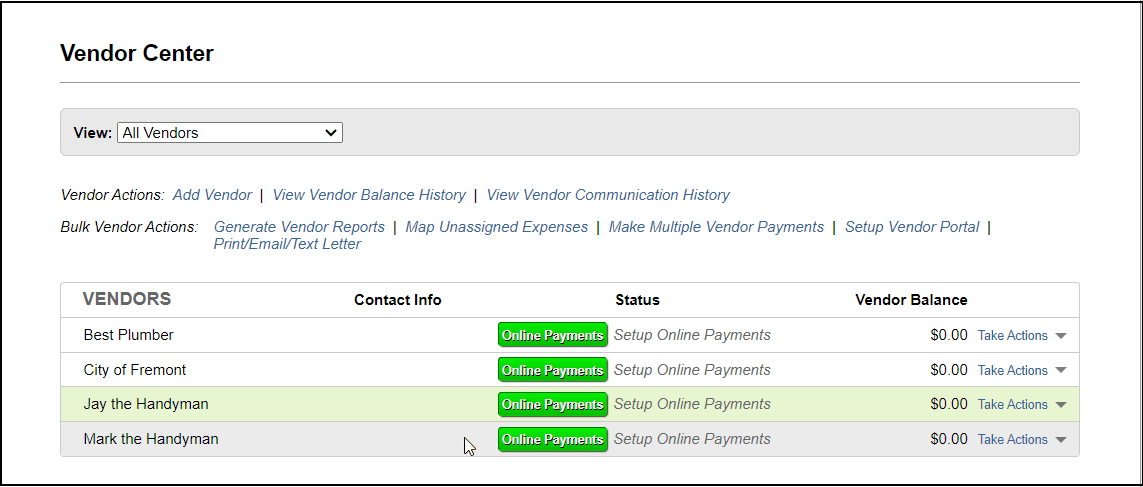The image size is (1143, 487).
Task: Click Generate Vendor Reports link
Action: (x=299, y=227)
